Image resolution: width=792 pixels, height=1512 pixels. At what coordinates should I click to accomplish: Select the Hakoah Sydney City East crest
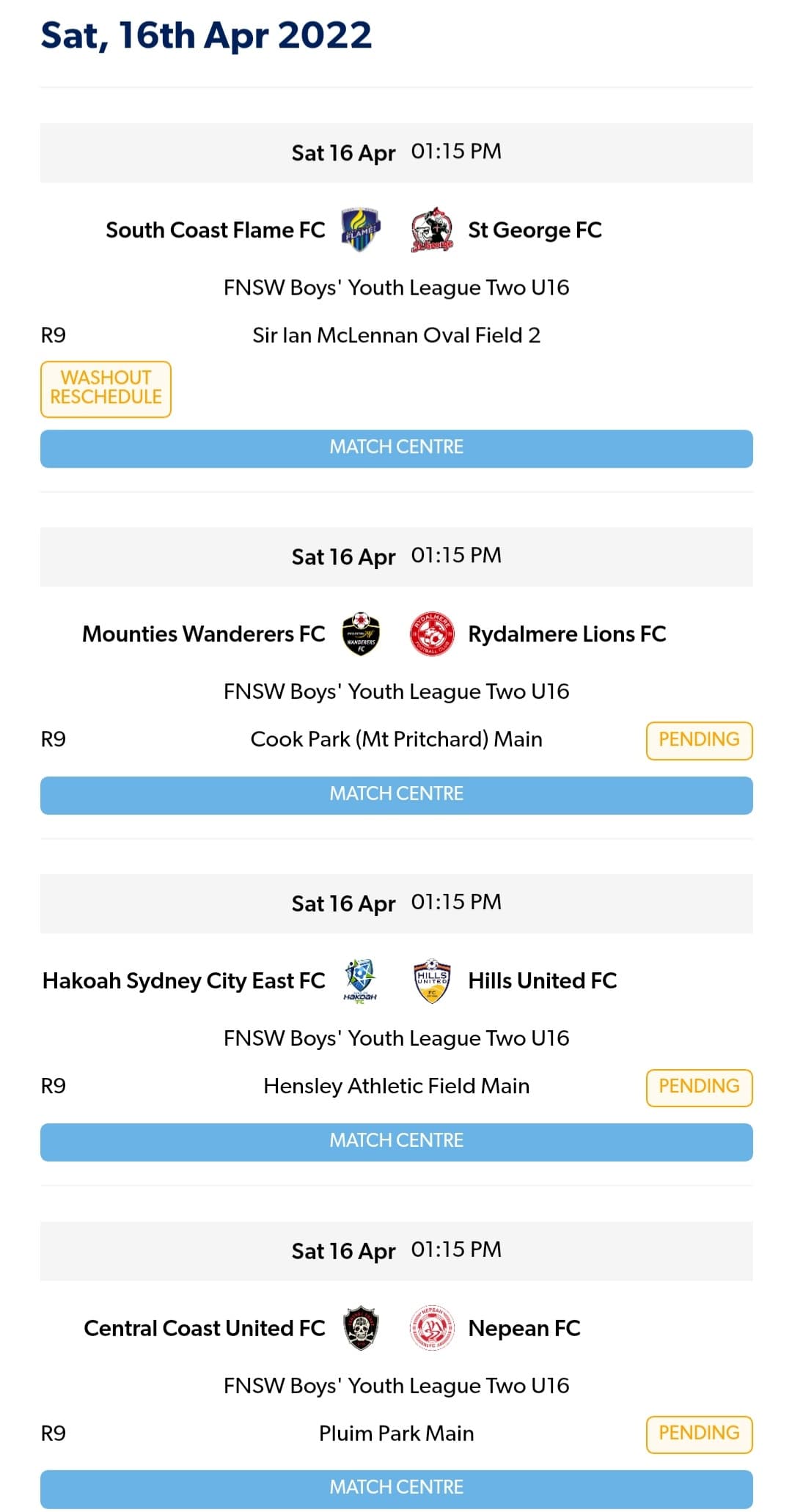tap(361, 980)
